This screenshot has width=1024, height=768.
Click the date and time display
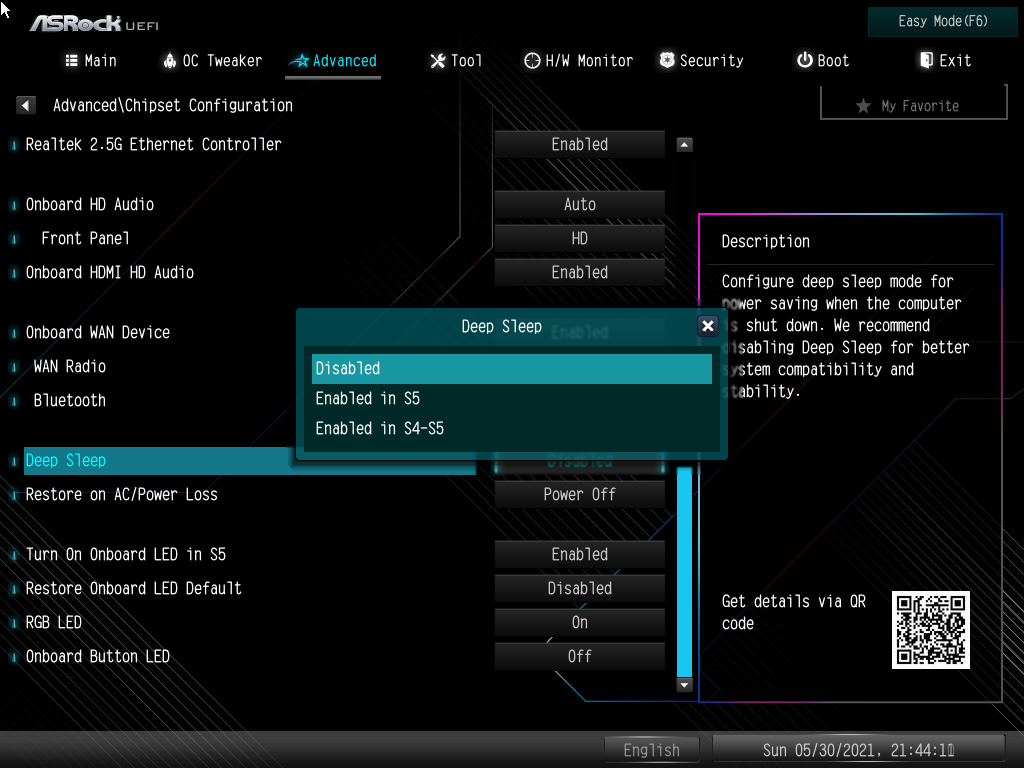tap(858, 750)
